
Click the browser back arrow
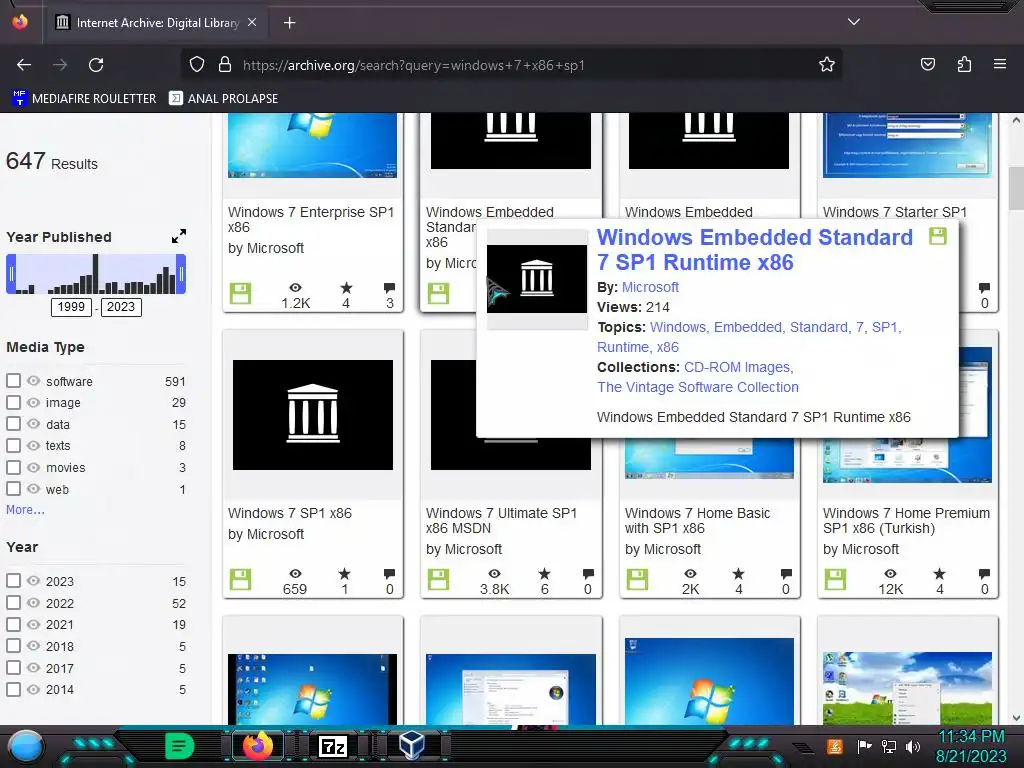coord(24,65)
